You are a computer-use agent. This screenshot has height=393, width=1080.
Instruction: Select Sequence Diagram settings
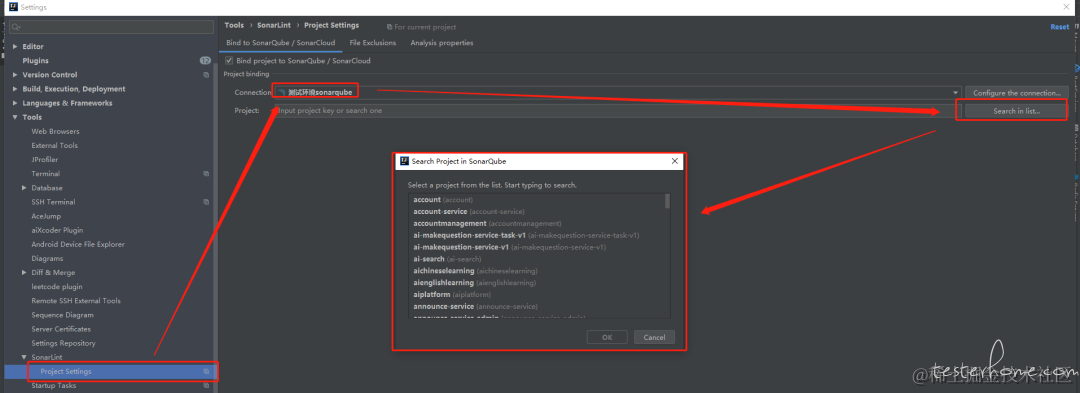point(62,315)
